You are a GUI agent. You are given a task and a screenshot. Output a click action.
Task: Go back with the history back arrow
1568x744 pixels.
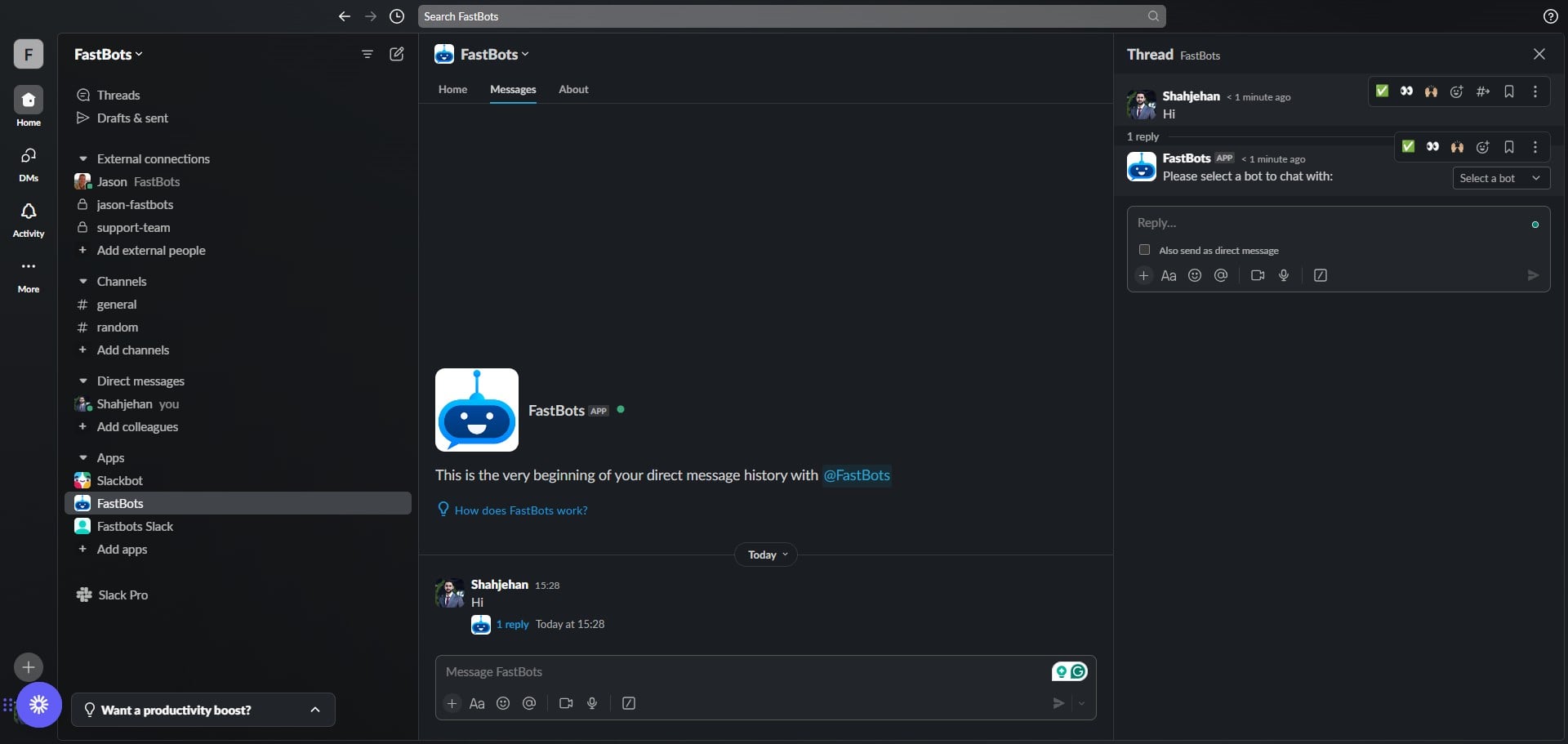[x=345, y=16]
